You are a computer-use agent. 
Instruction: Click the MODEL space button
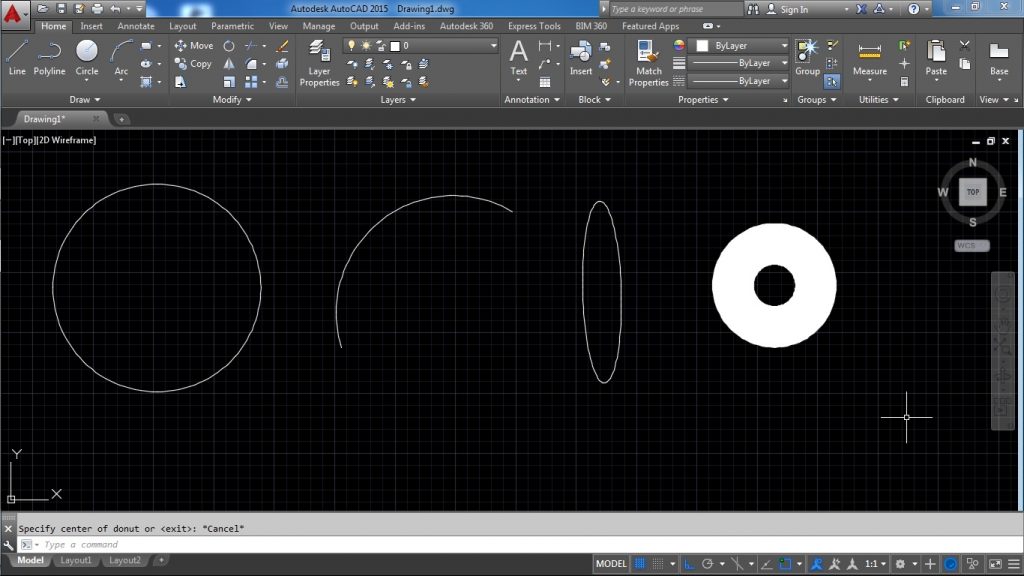(x=611, y=564)
